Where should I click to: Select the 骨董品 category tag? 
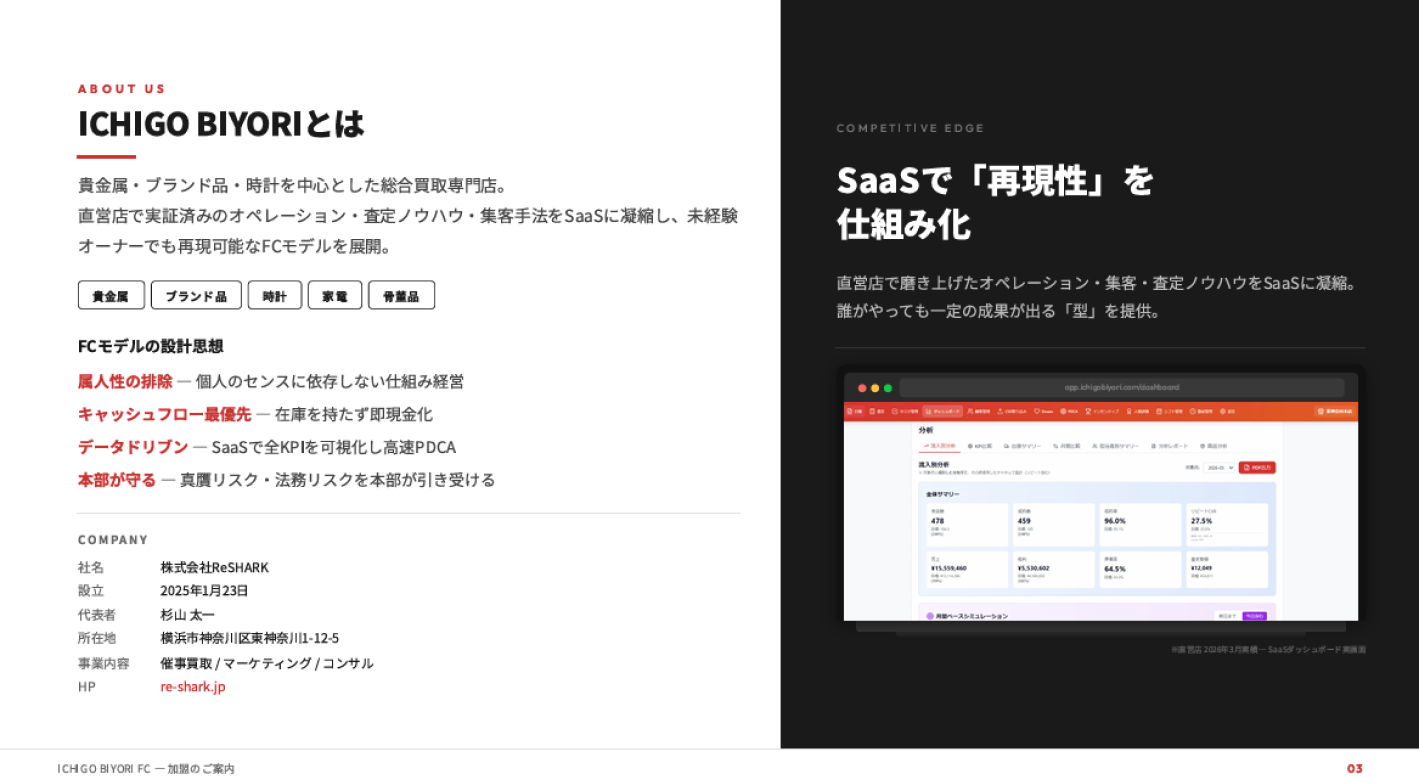(x=401, y=296)
